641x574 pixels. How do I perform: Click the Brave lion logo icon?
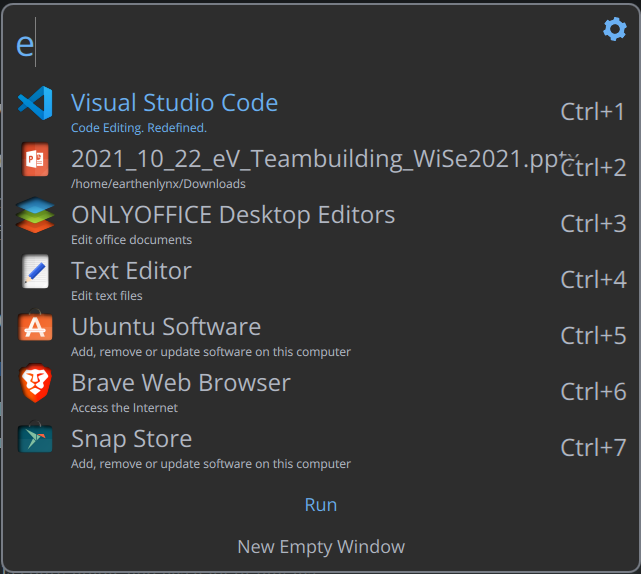35,383
